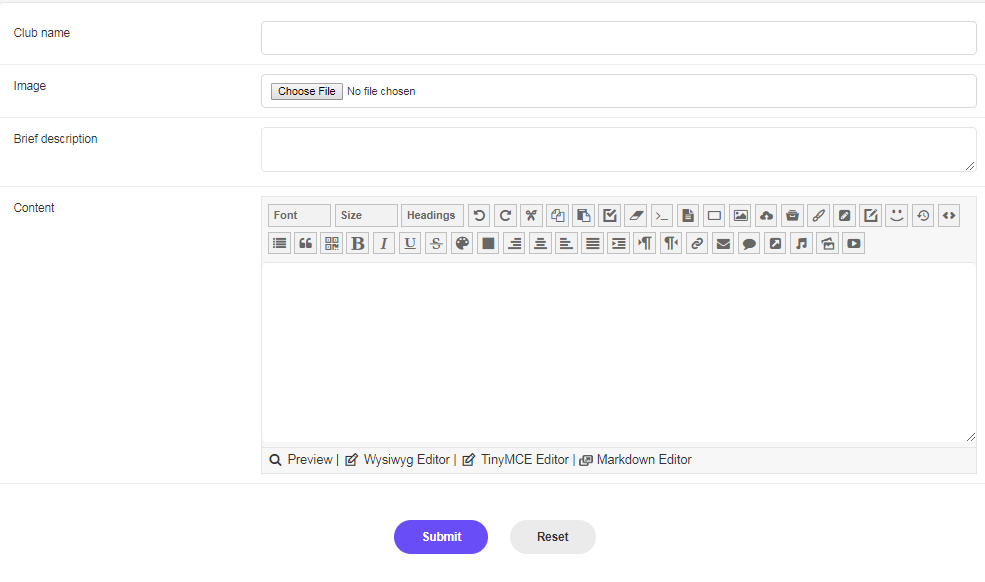Click the email envelope icon
Image resolution: width=985 pixels, height=582 pixels.
[722, 243]
